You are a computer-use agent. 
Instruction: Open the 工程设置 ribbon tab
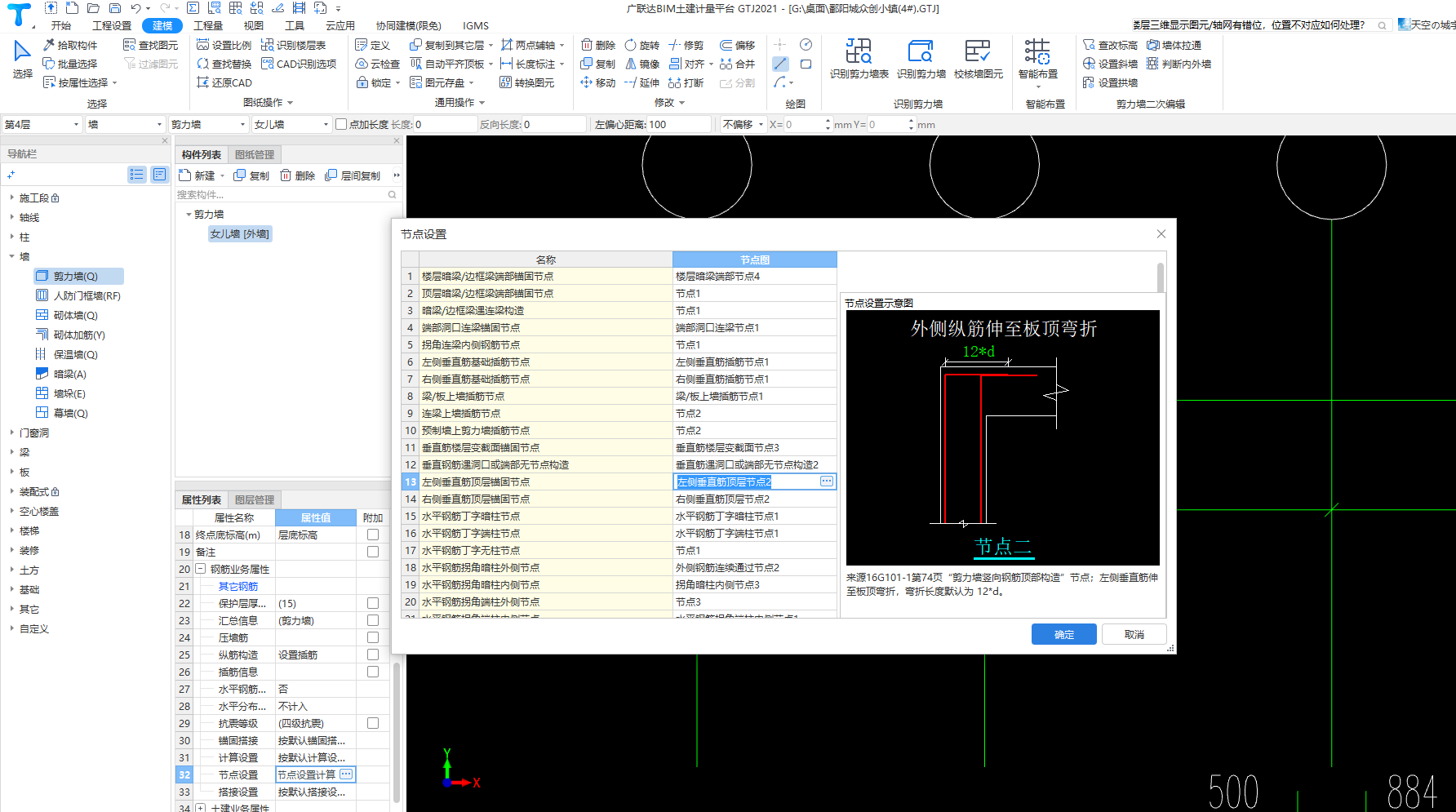point(112,25)
